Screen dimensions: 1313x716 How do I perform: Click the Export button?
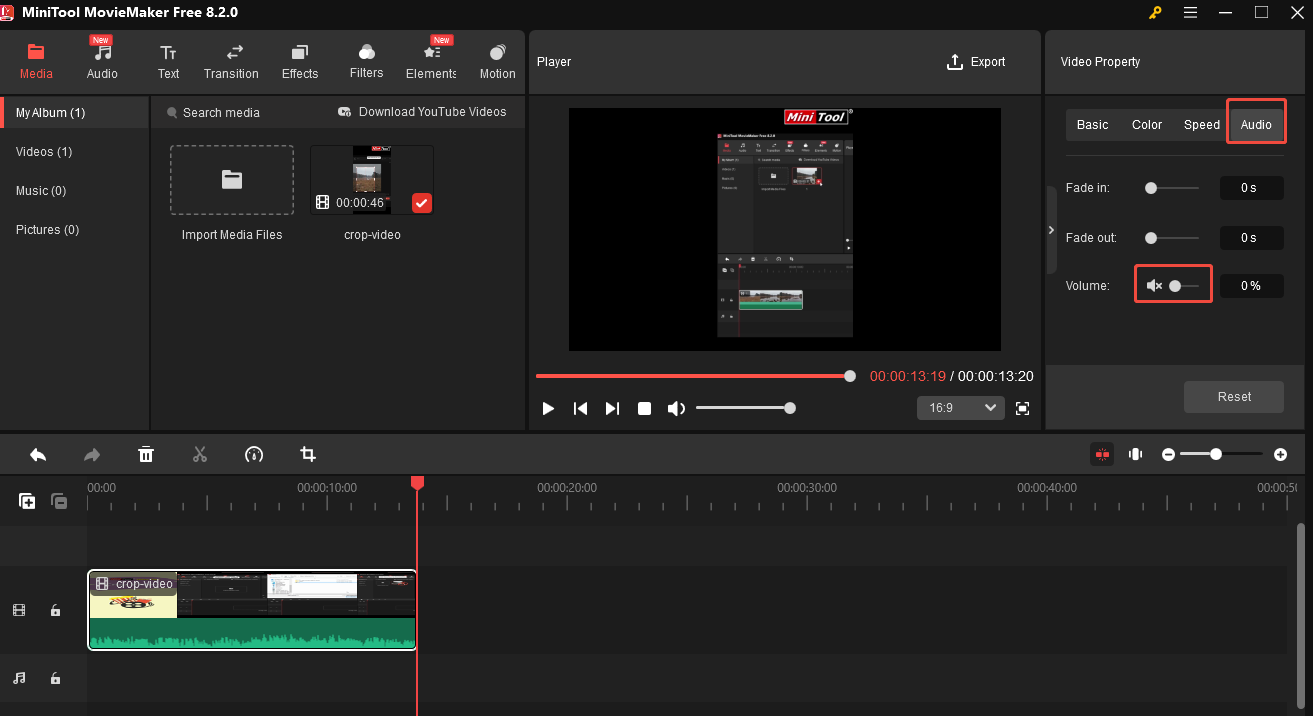click(x=976, y=62)
